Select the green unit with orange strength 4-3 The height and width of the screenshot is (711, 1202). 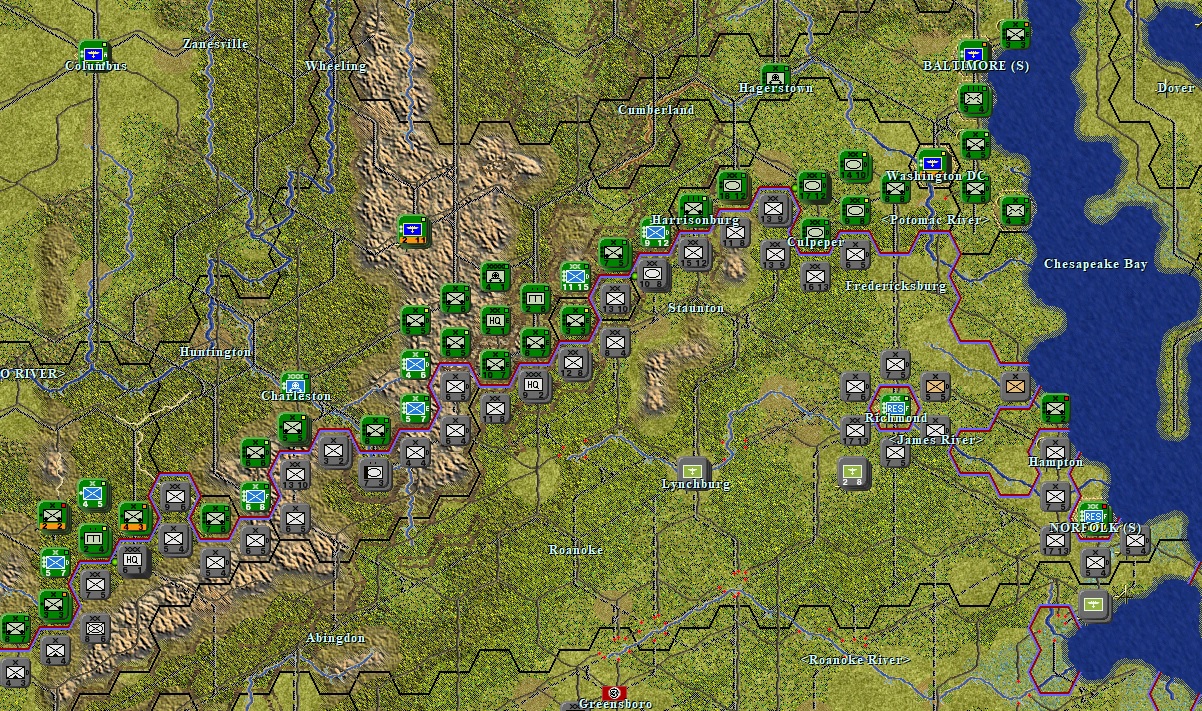click(134, 518)
